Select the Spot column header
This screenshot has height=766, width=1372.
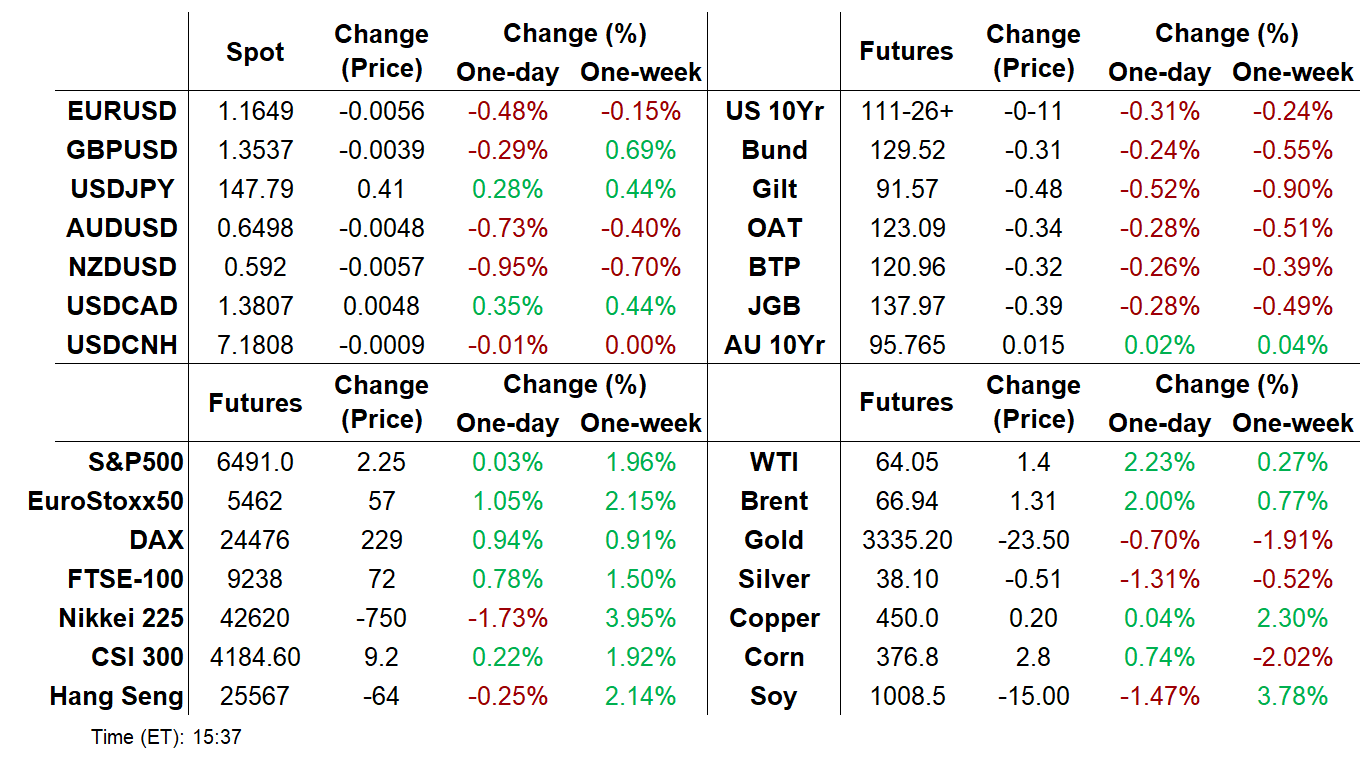255,53
